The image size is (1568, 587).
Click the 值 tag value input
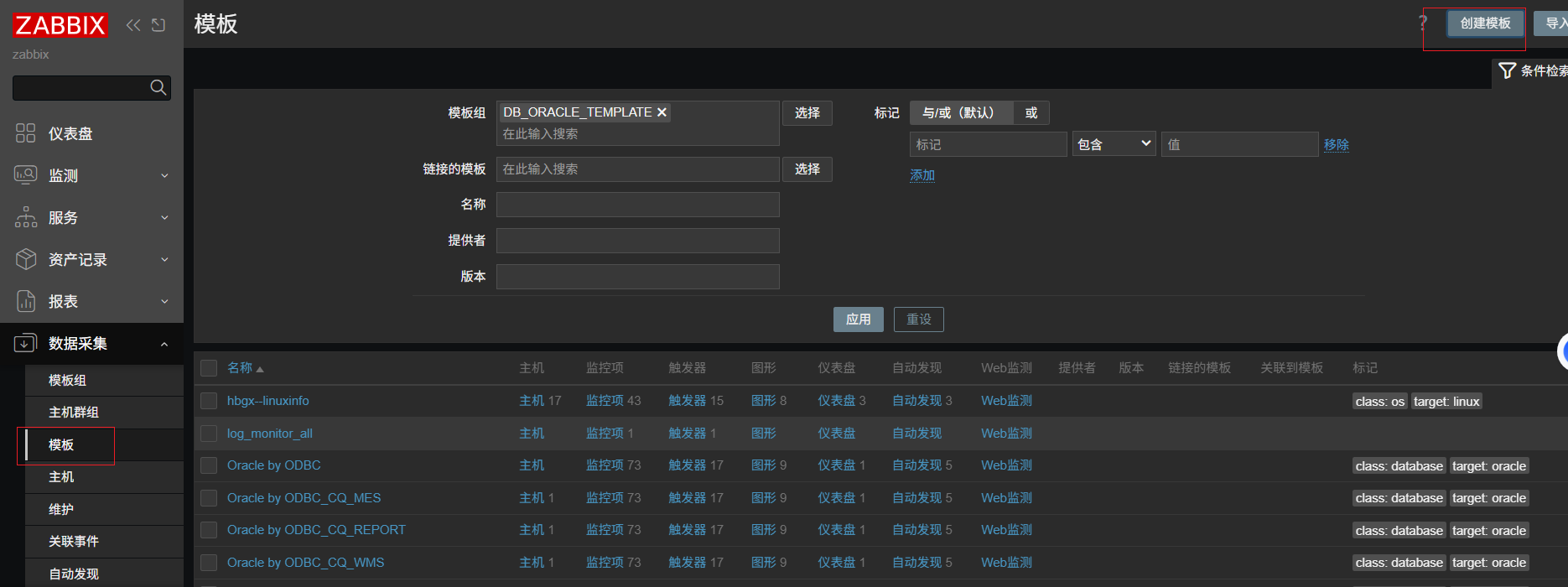1240,144
